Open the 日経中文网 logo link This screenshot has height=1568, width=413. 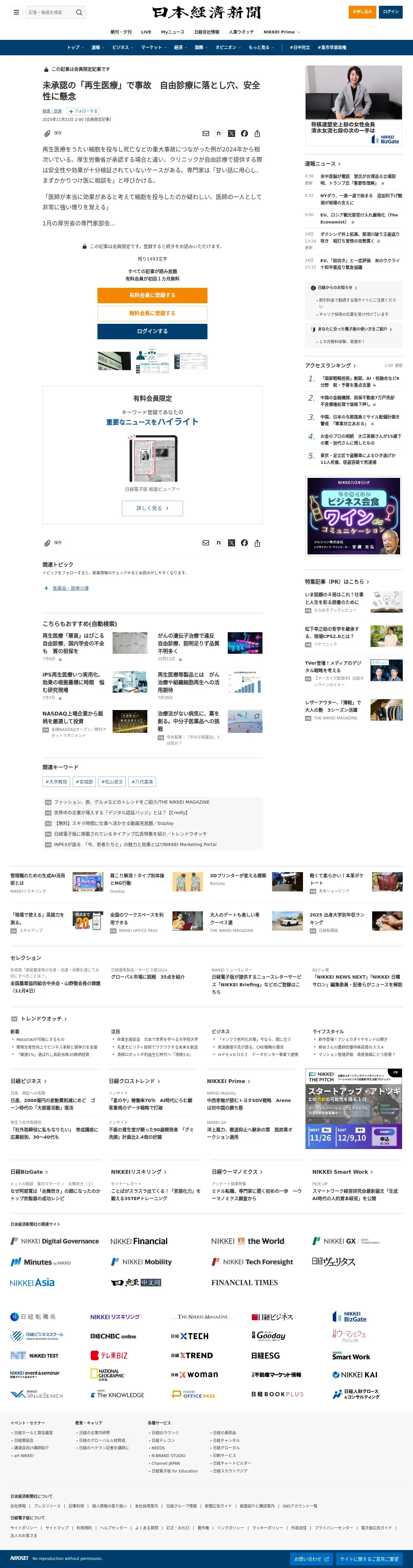tap(136, 1282)
